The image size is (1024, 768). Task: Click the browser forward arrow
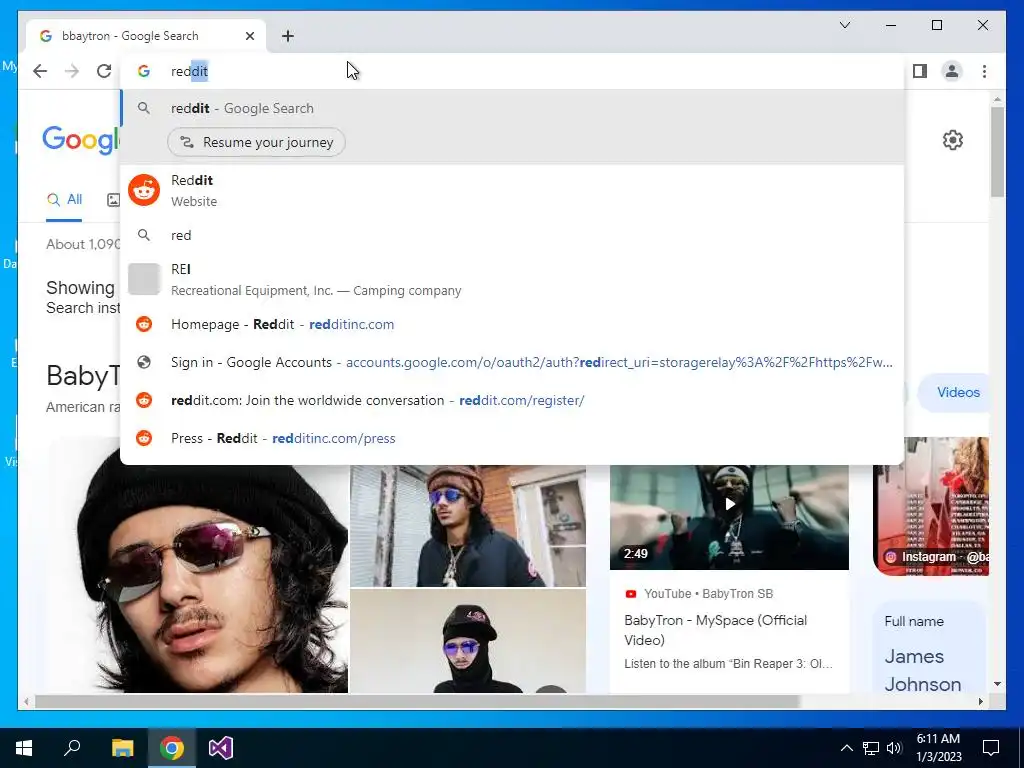[x=72, y=71]
